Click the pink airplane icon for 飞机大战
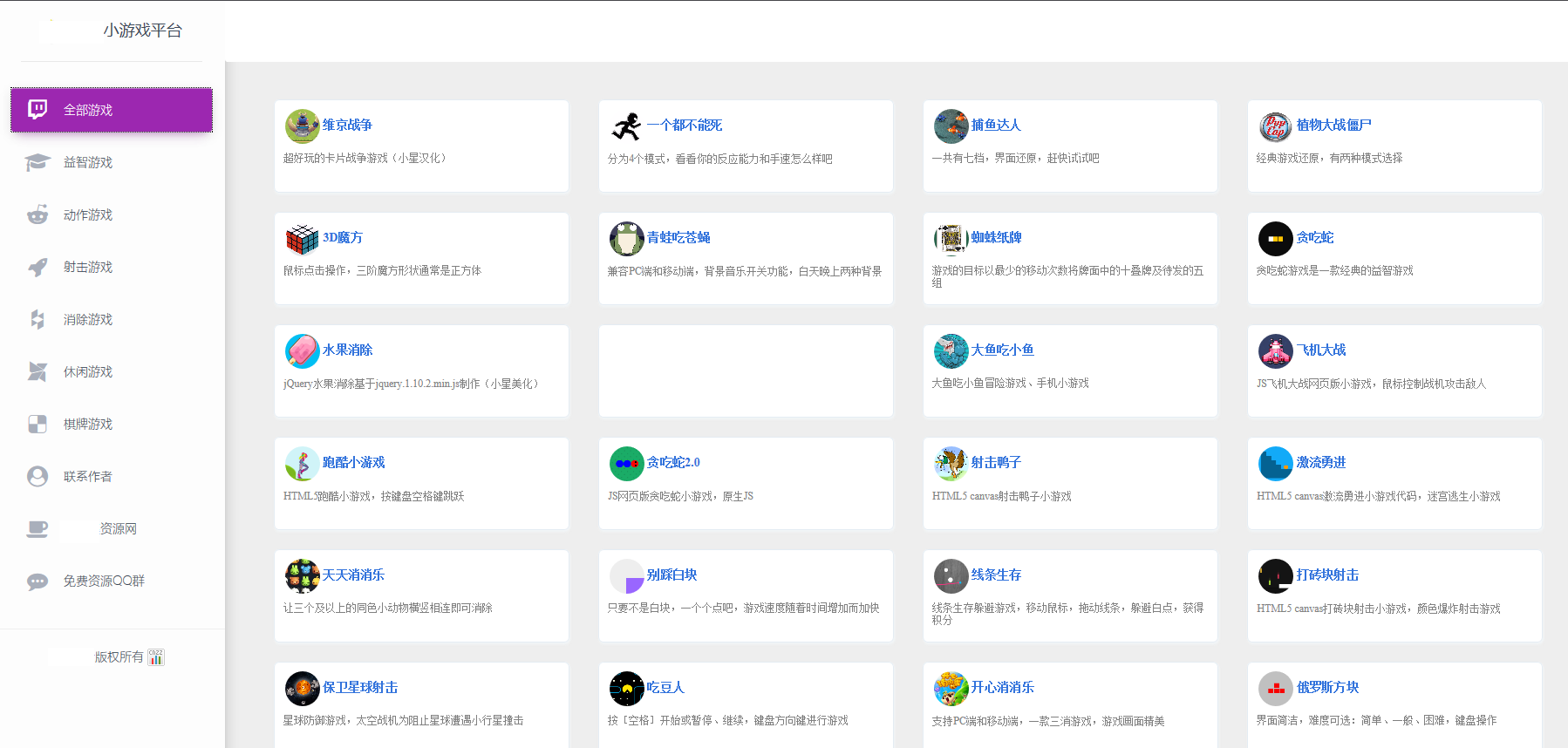Screen dimensions: 1568x748 point(1275,351)
